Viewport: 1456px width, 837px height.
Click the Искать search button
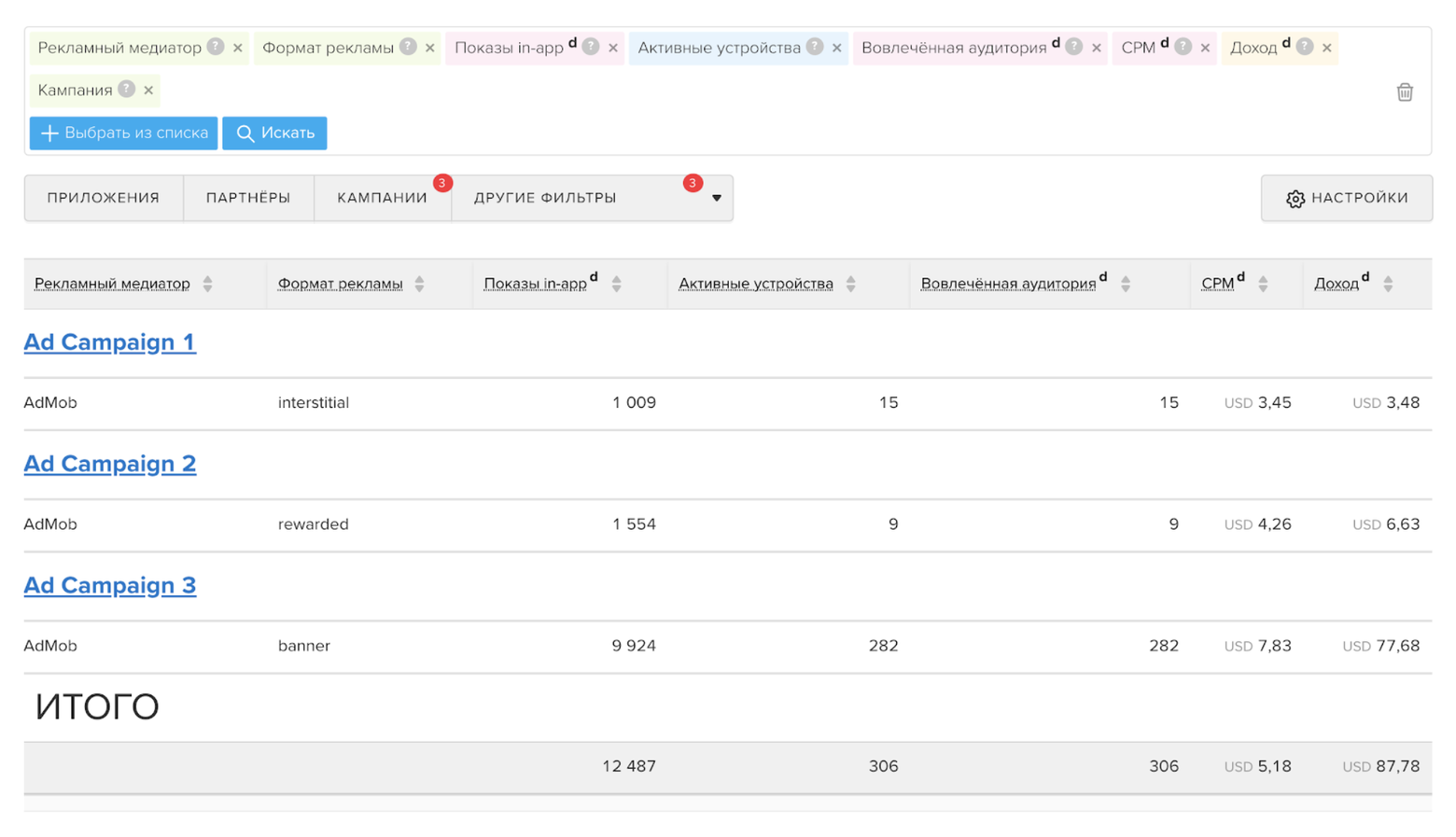[274, 133]
